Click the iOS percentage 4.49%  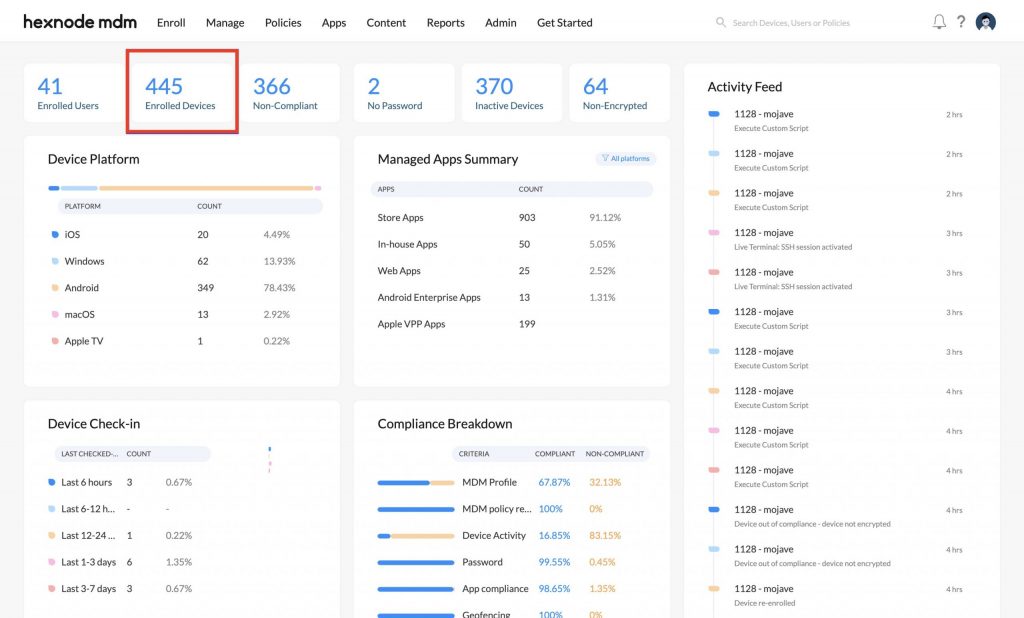tap(277, 235)
